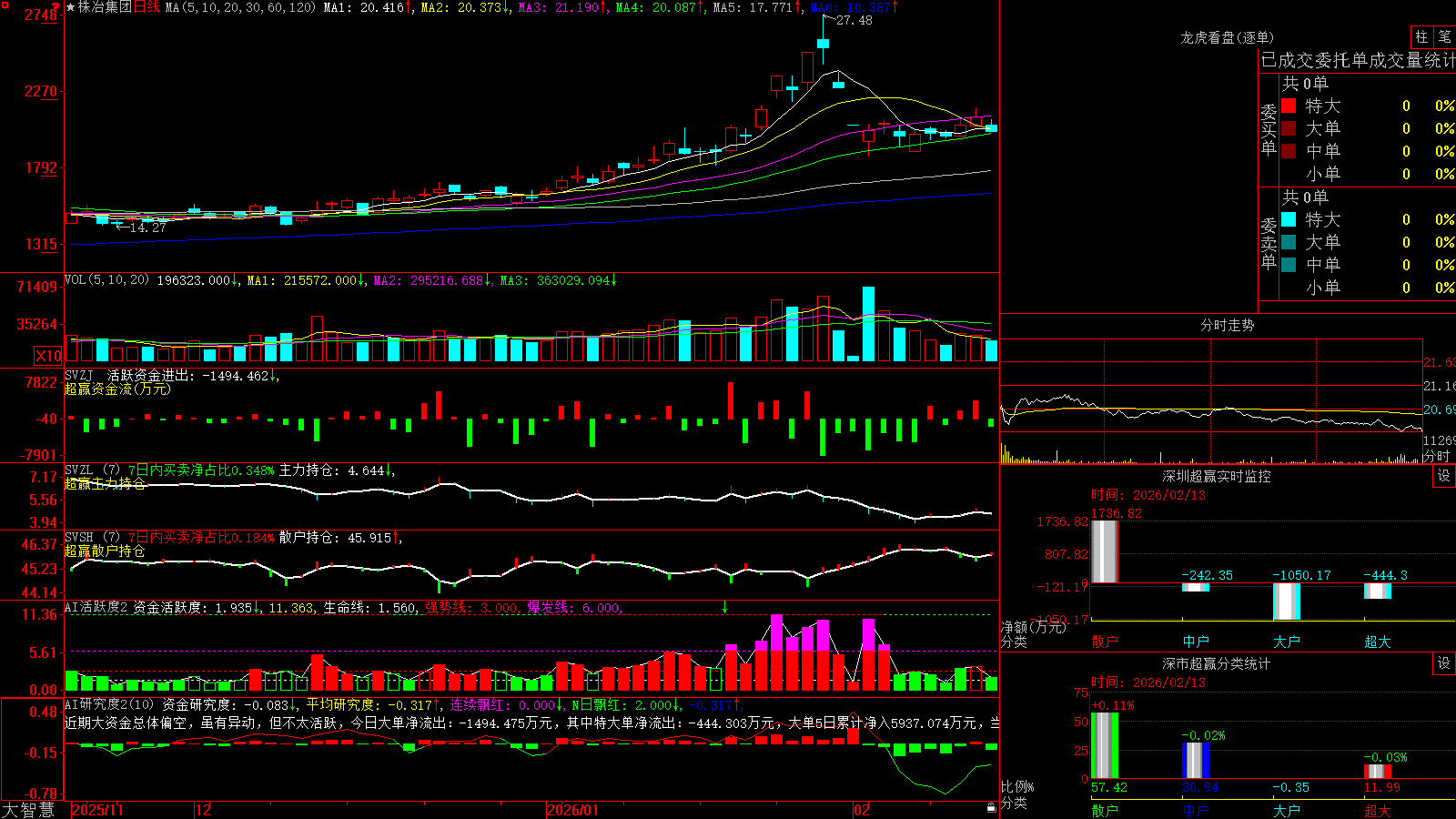This screenshot has width=1456, height=819.
Task: Click the 笔 mode button
Action: [x=1445, y=37]
